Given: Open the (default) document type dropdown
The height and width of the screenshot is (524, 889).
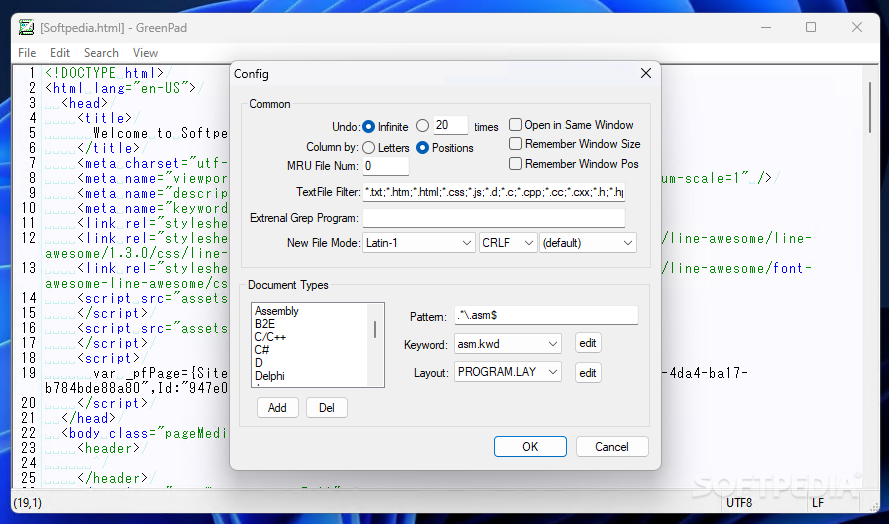Looking at the screenshot, I should [588, 243].
